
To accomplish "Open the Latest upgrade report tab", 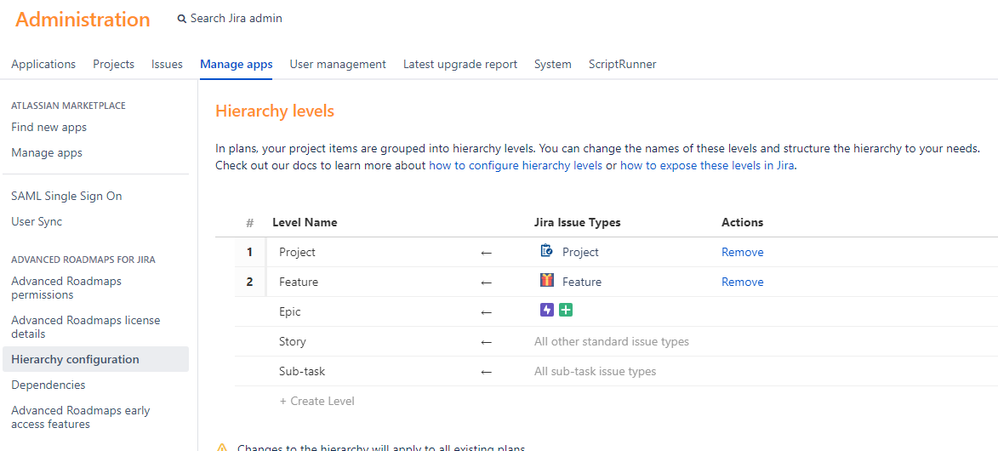I will [460, 64].
